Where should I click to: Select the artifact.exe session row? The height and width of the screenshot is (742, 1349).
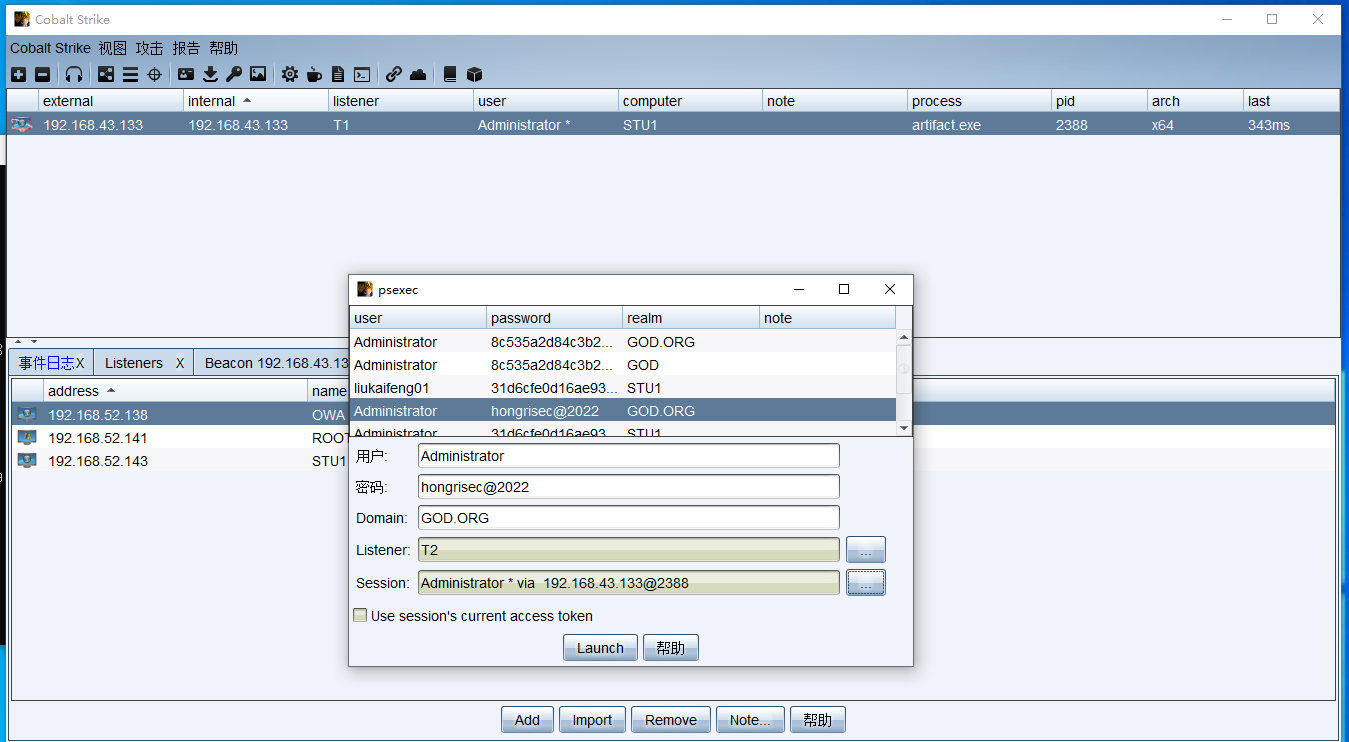672,125
